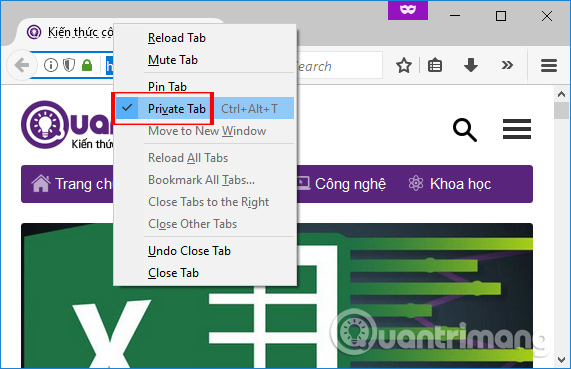Click the browser back arrow button
The image size is (571, 369).
(22, 66)
